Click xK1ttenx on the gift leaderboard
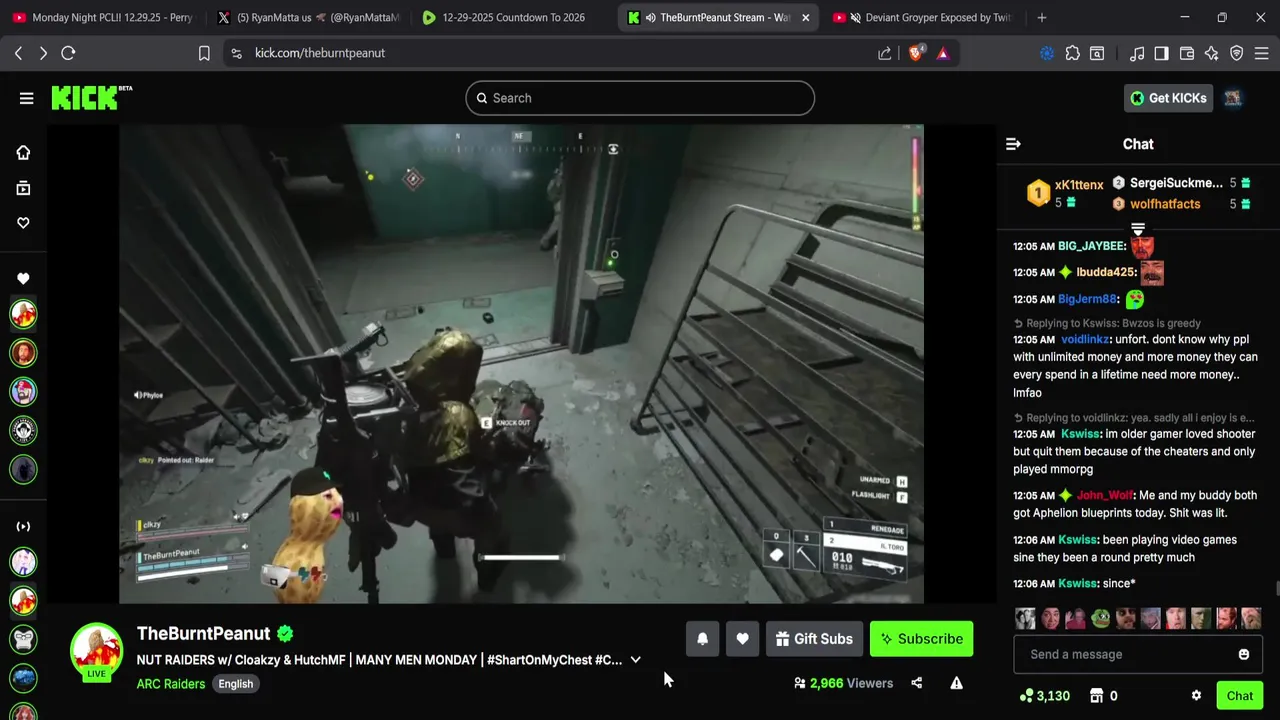1280x720 pixels. (1079, 185)
